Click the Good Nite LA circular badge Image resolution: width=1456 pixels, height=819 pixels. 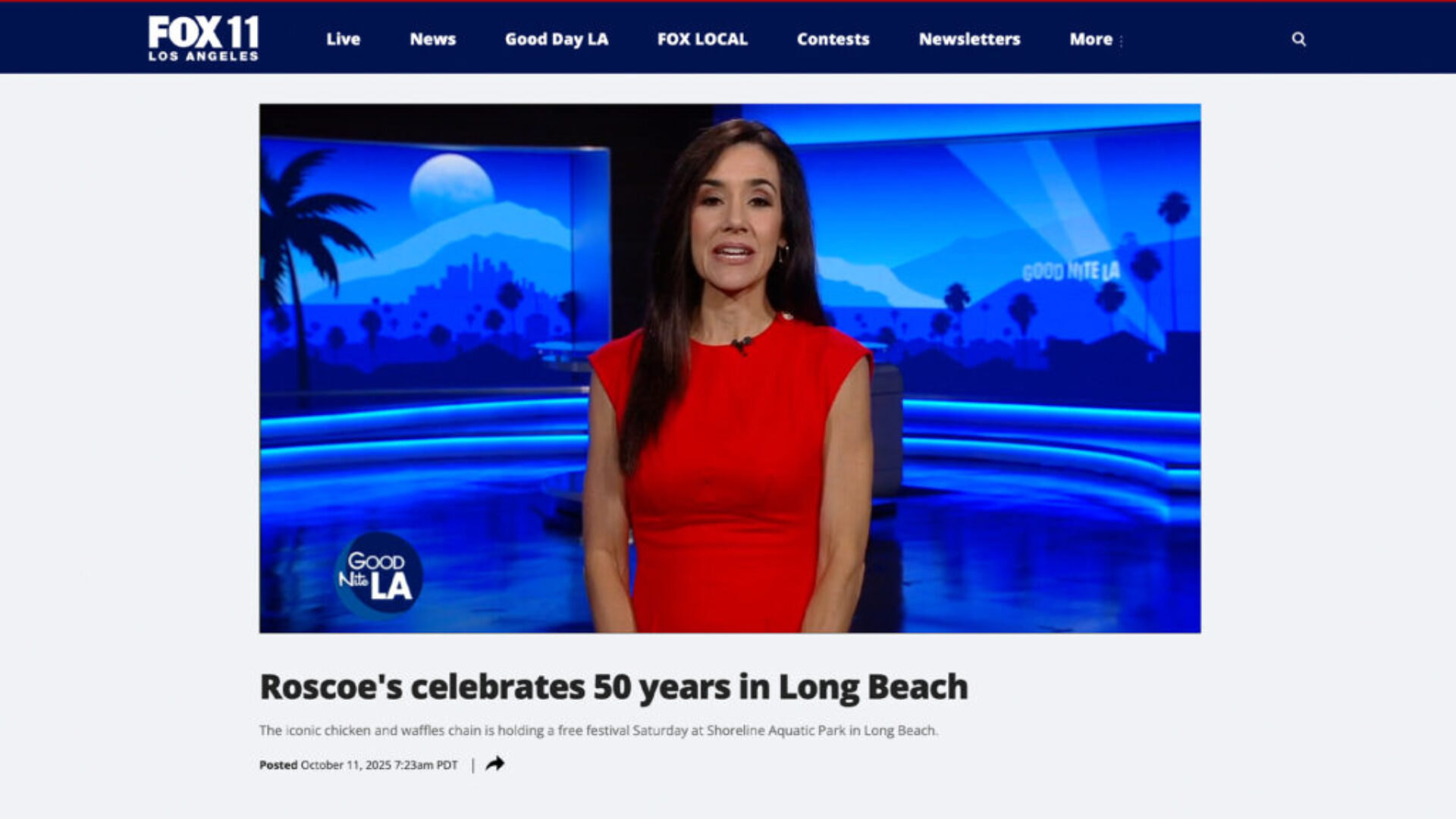[378, 574]
